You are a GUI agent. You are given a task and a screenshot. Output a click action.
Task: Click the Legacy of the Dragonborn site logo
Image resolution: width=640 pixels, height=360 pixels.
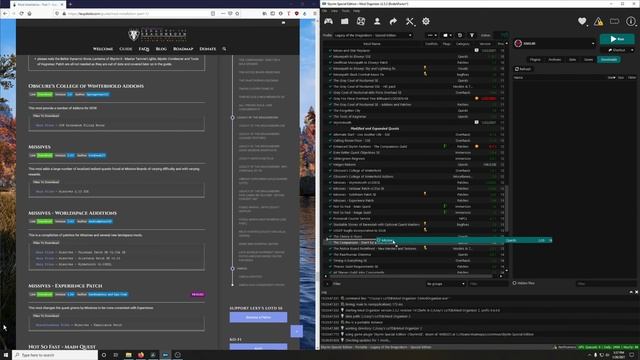coord(157,35)
